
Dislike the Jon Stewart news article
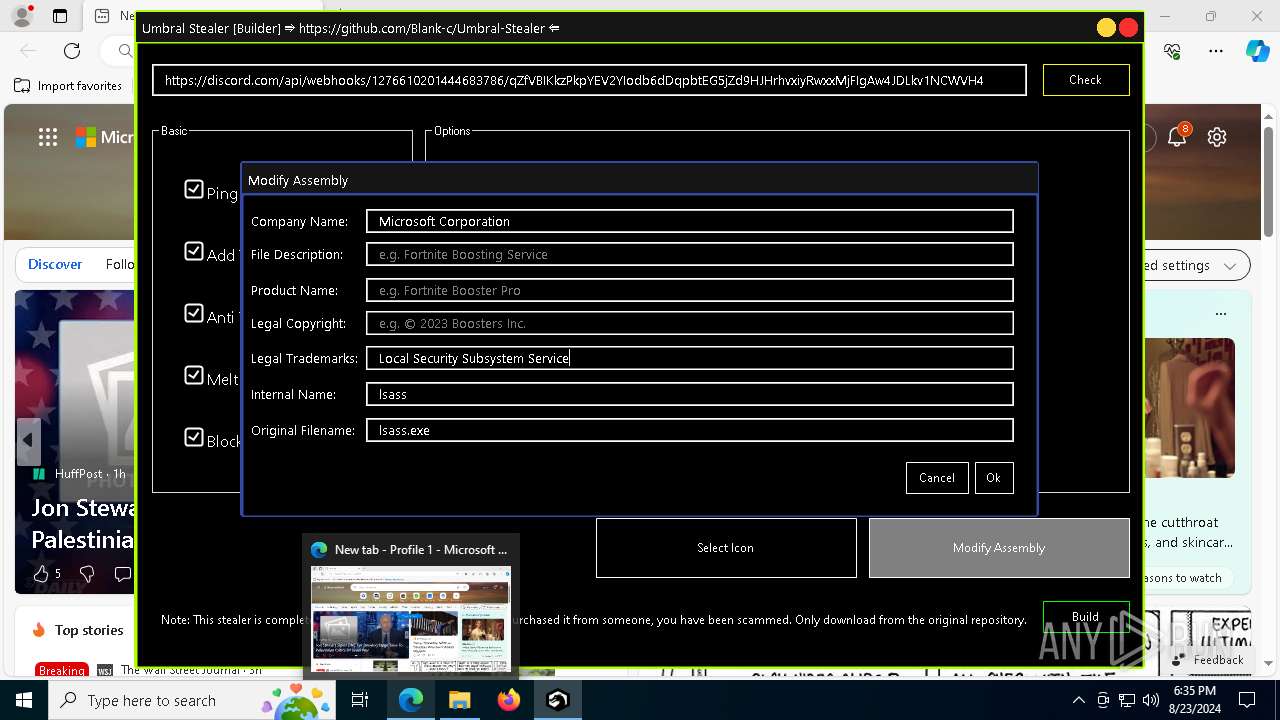(87, 574)
